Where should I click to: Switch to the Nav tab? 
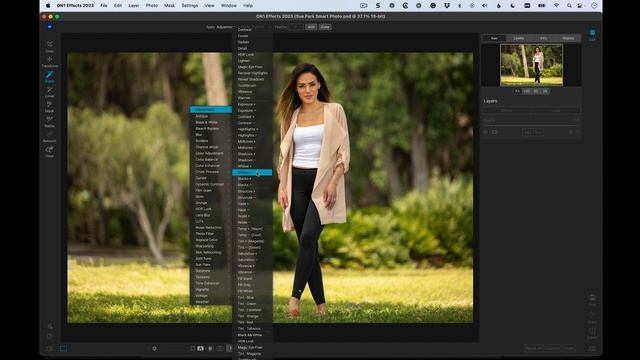[494, 38]
